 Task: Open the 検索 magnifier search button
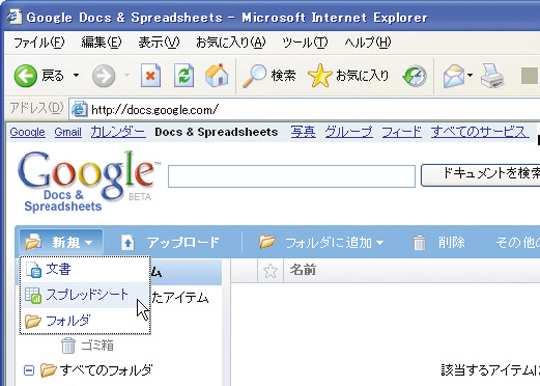(269, 75)
